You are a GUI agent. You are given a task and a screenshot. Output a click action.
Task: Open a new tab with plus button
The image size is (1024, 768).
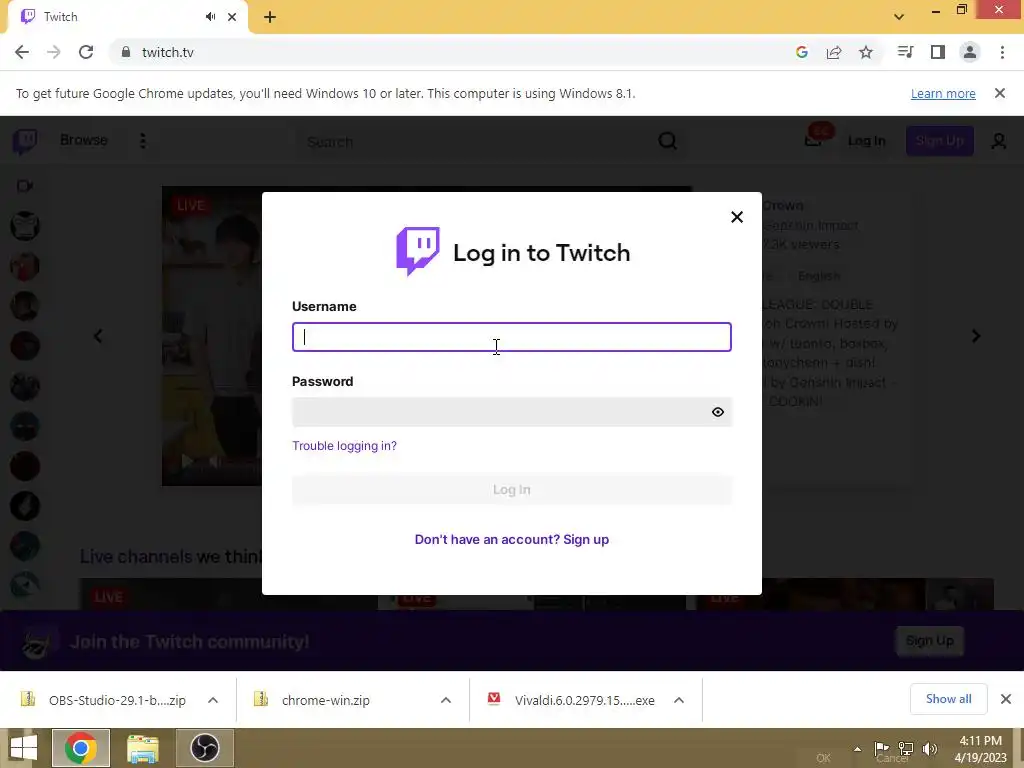pyautogui.click(x=270, y=17)
